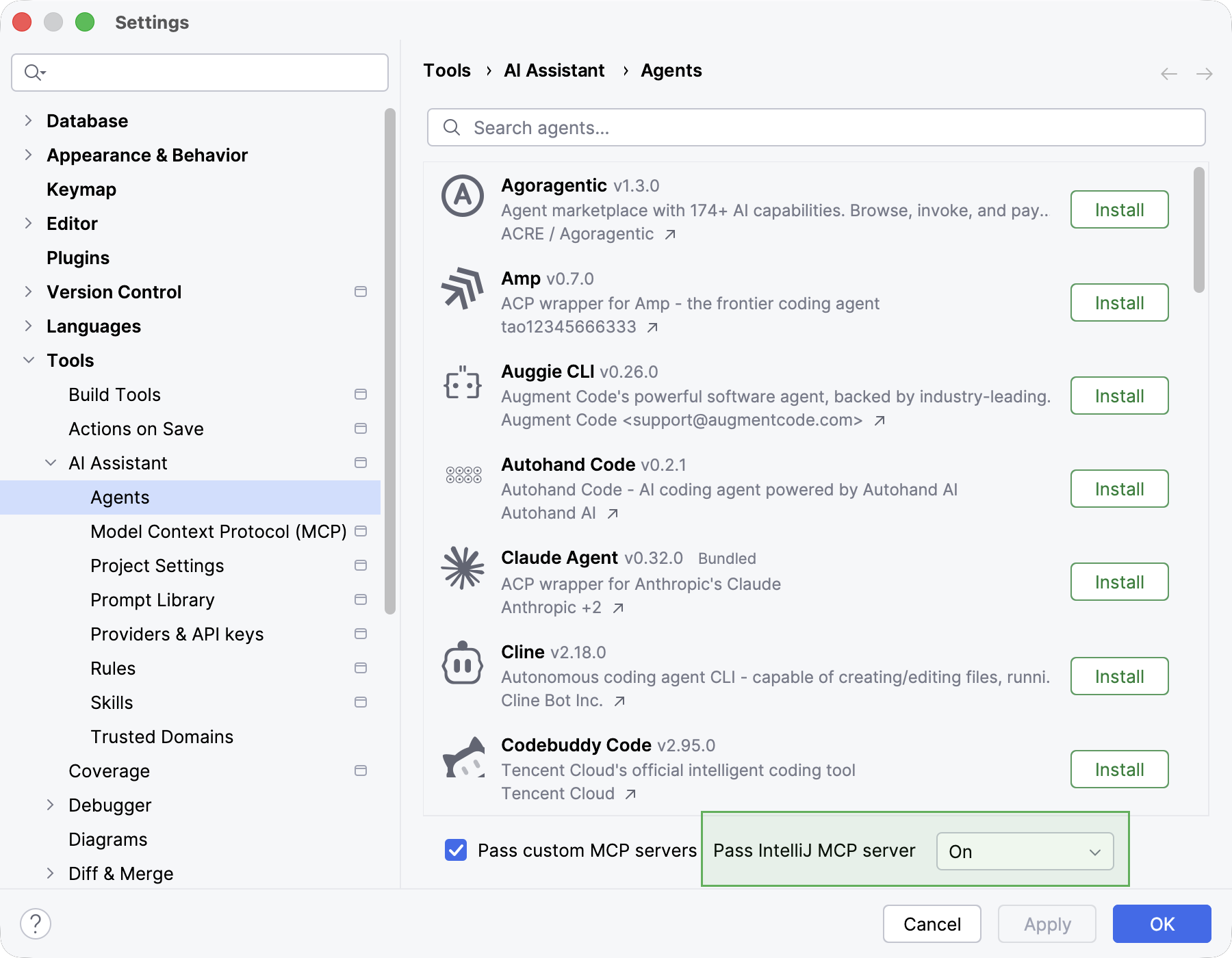This screenshot has height=958, width=1232.
Task: Click the Cline robot icon
Action: [x=463, y=662]
